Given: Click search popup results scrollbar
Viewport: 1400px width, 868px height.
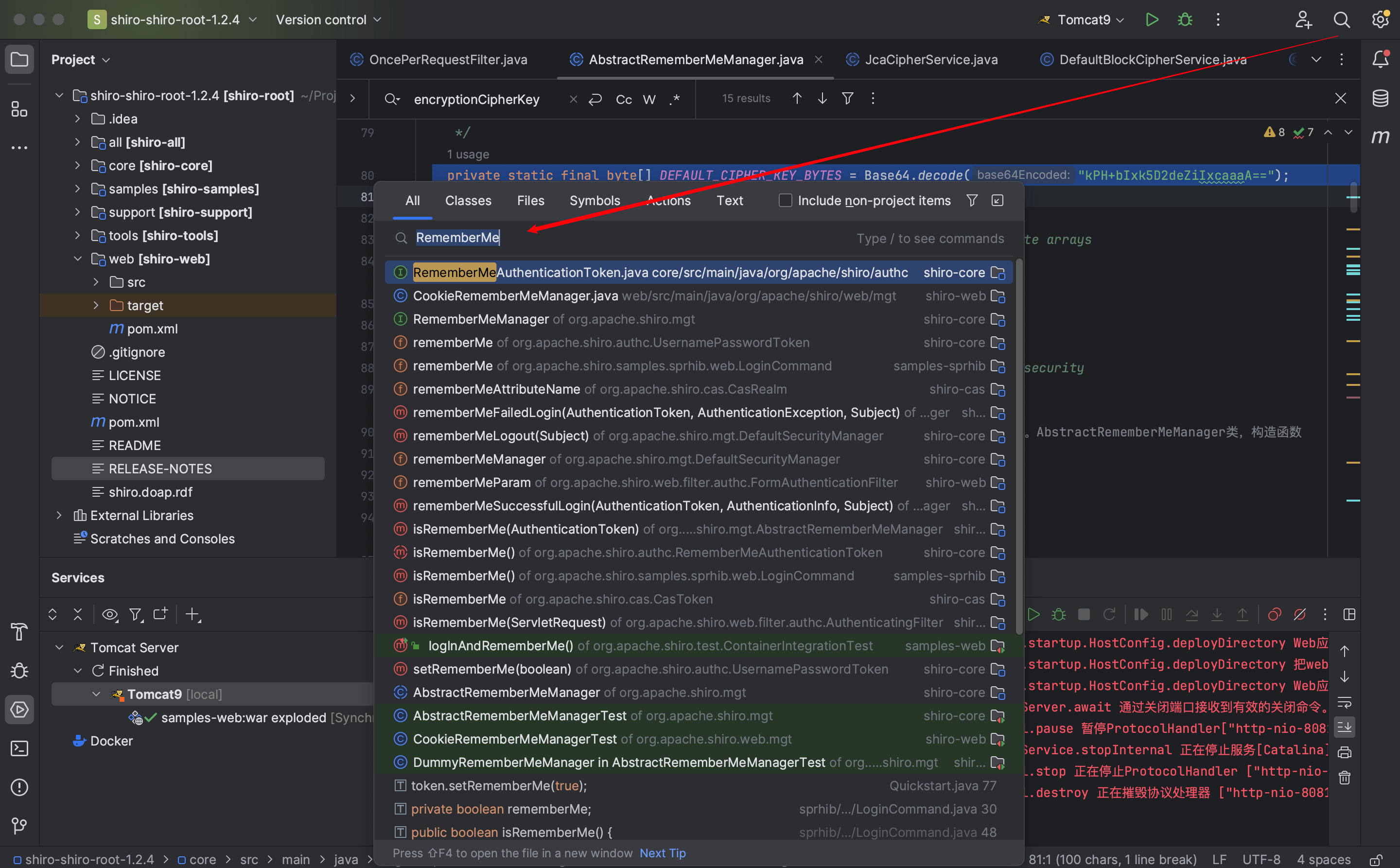Looking at the screenshot, I should pos(1019,446).
